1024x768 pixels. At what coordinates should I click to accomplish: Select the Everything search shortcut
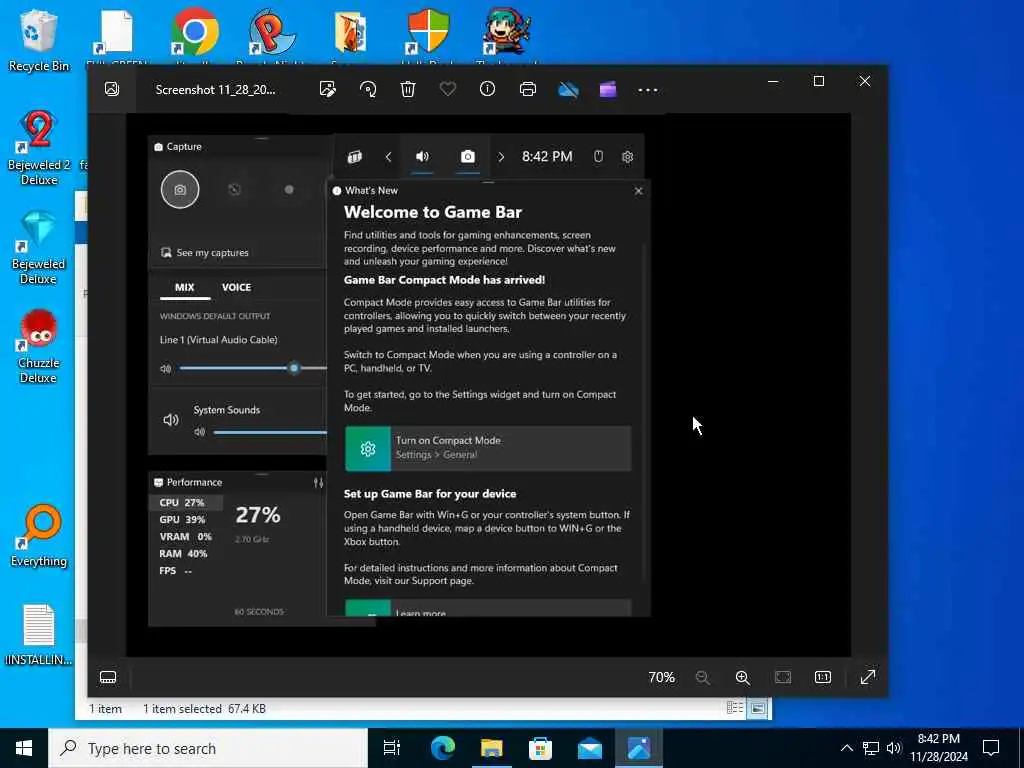click(39, 536)
